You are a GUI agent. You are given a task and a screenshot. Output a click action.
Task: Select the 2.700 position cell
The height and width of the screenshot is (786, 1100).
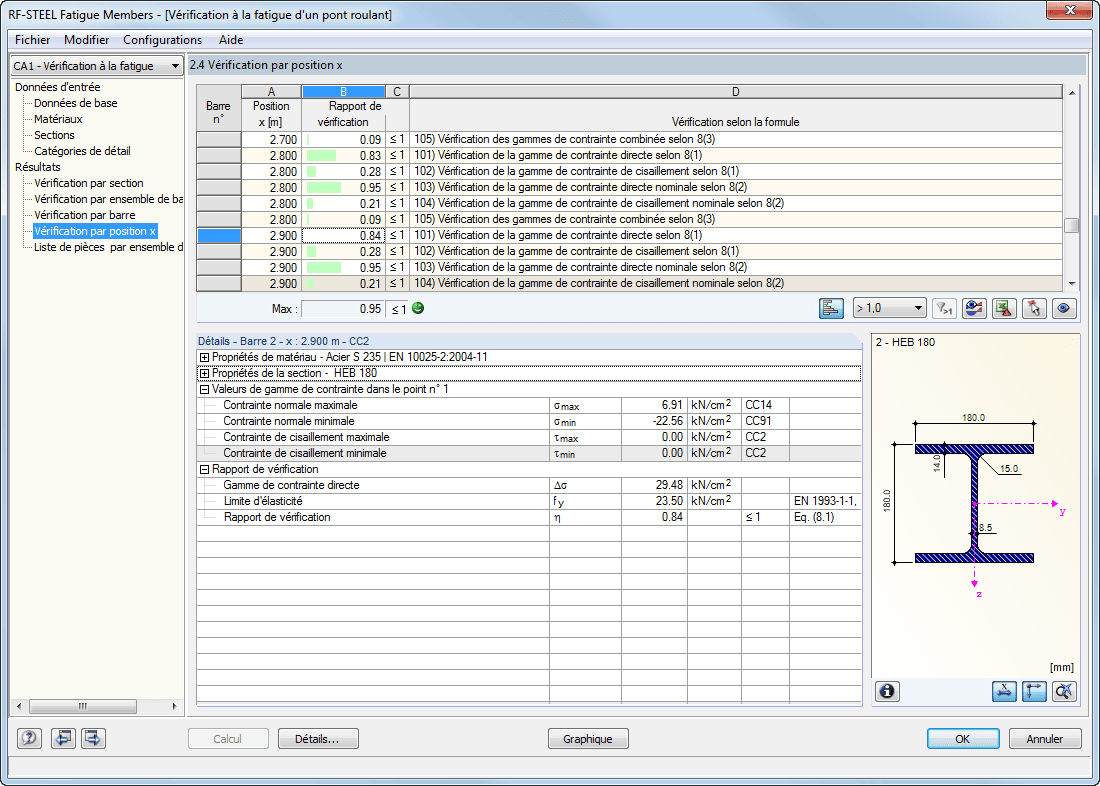click(x=271, y=139)
